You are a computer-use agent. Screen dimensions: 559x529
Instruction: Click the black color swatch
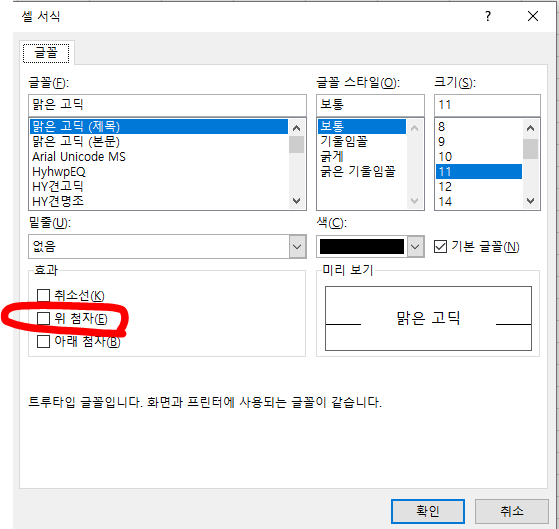[x=361, y=247]
